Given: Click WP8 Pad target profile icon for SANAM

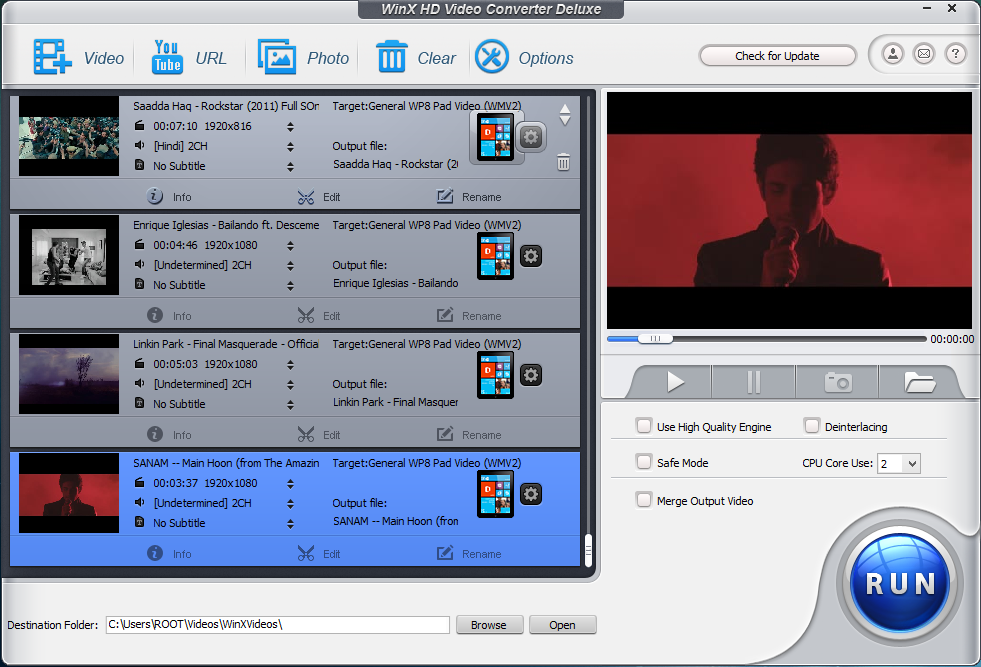Looking at the screenshot, I should 496,494.
